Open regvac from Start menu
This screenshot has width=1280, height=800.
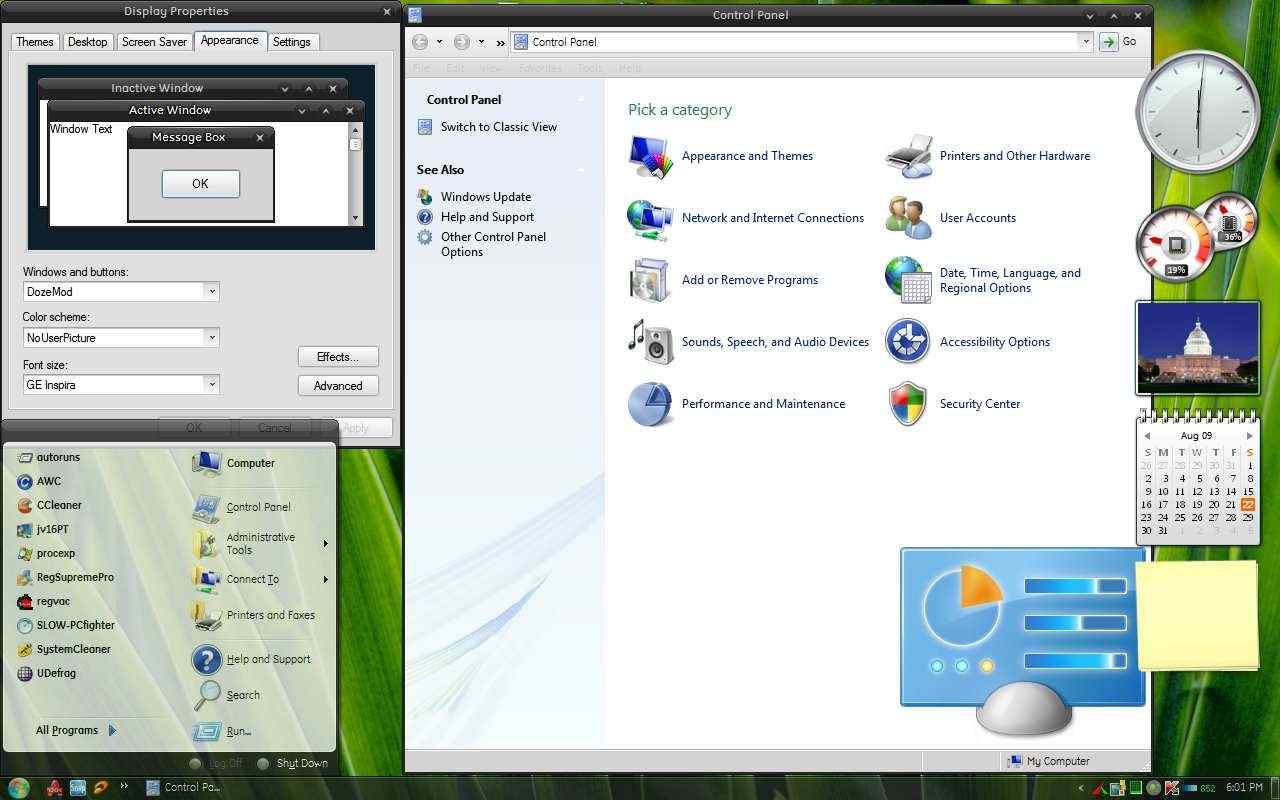point(44,601)
